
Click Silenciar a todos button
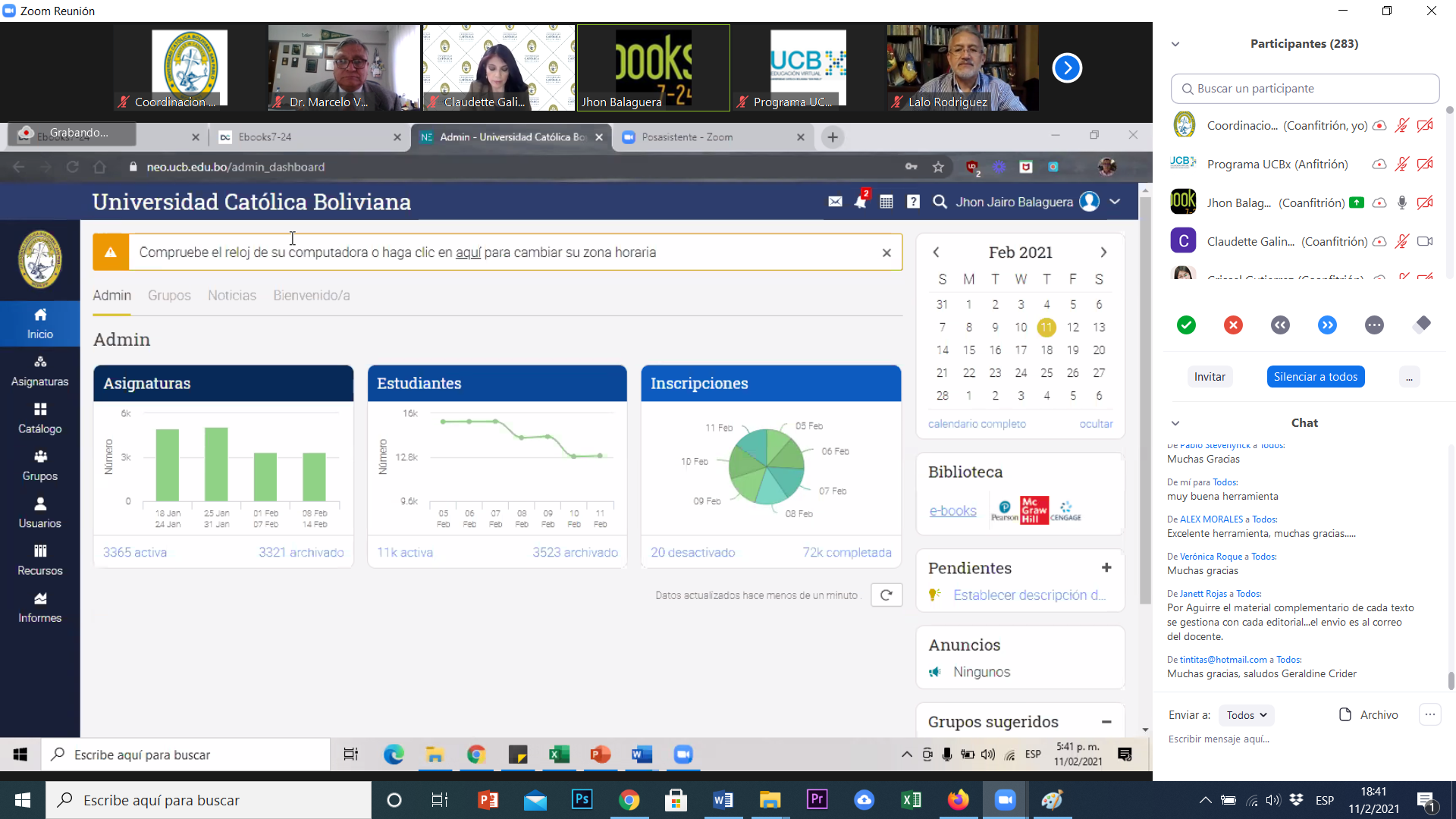[x=1315, y=377]
